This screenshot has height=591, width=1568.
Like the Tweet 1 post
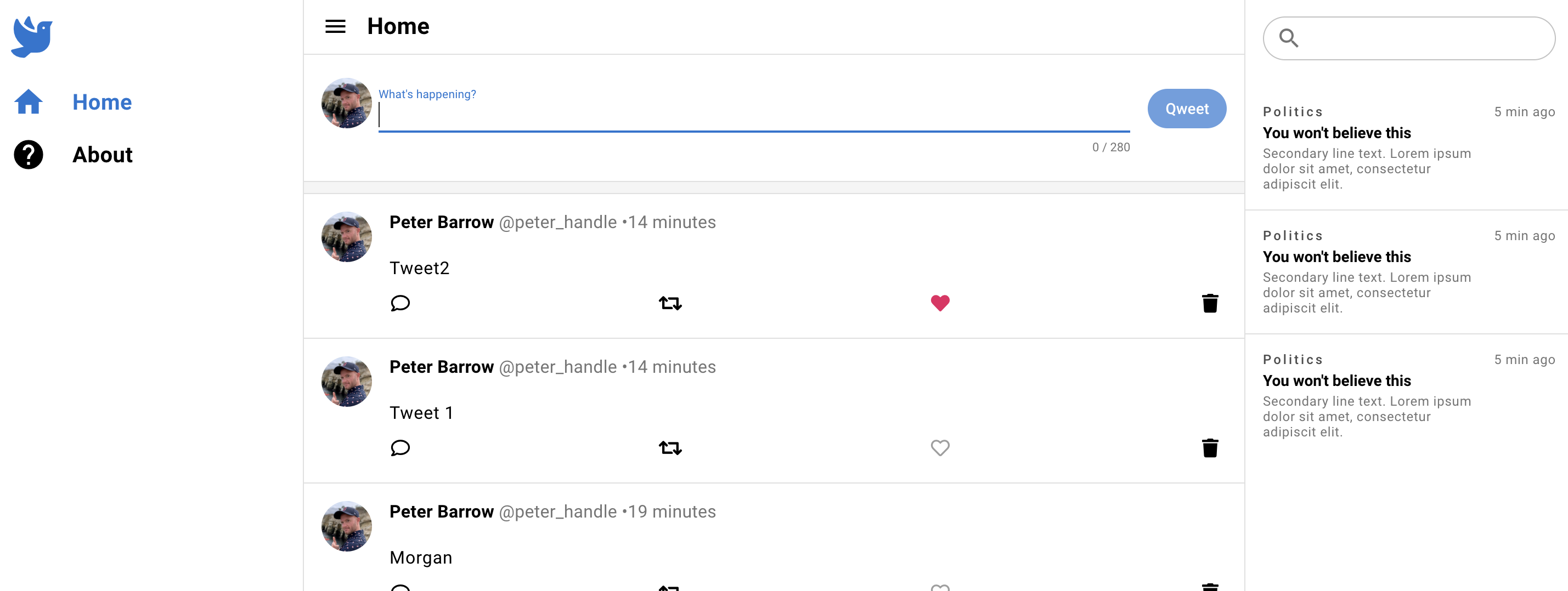click(940, 447)
